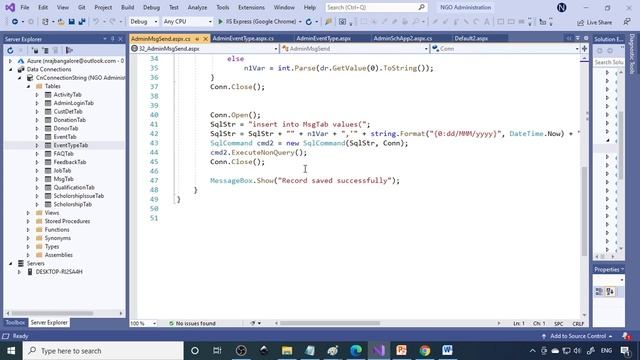Open the Build menu

tap(127, 7)
